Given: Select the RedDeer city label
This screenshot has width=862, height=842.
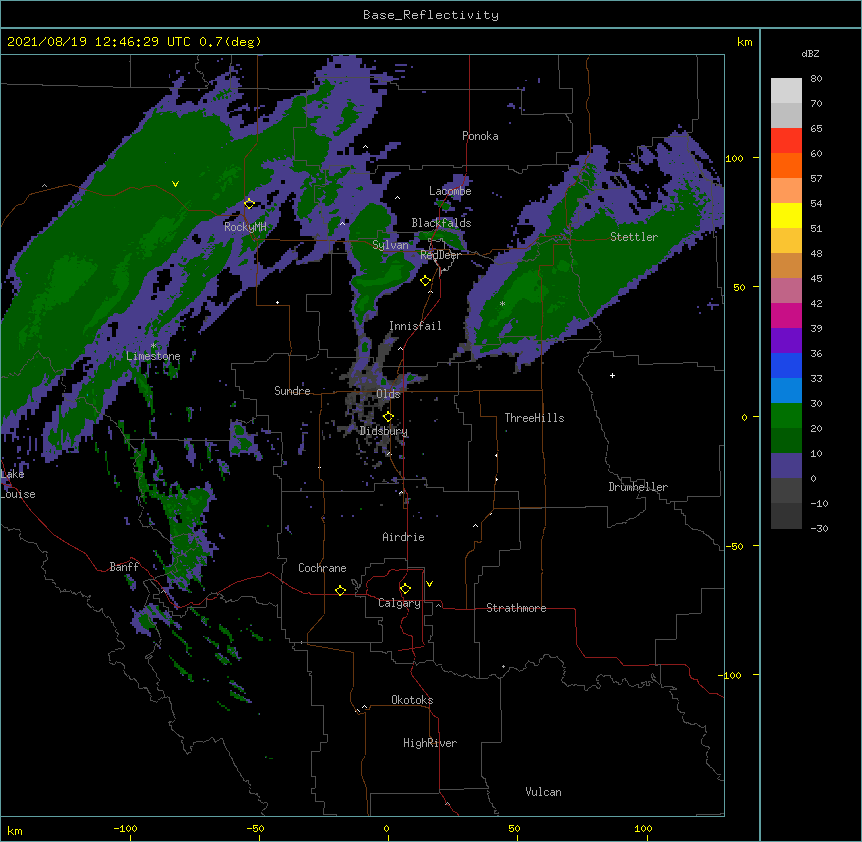Looking at the screenshot, I should coord(440,255).
